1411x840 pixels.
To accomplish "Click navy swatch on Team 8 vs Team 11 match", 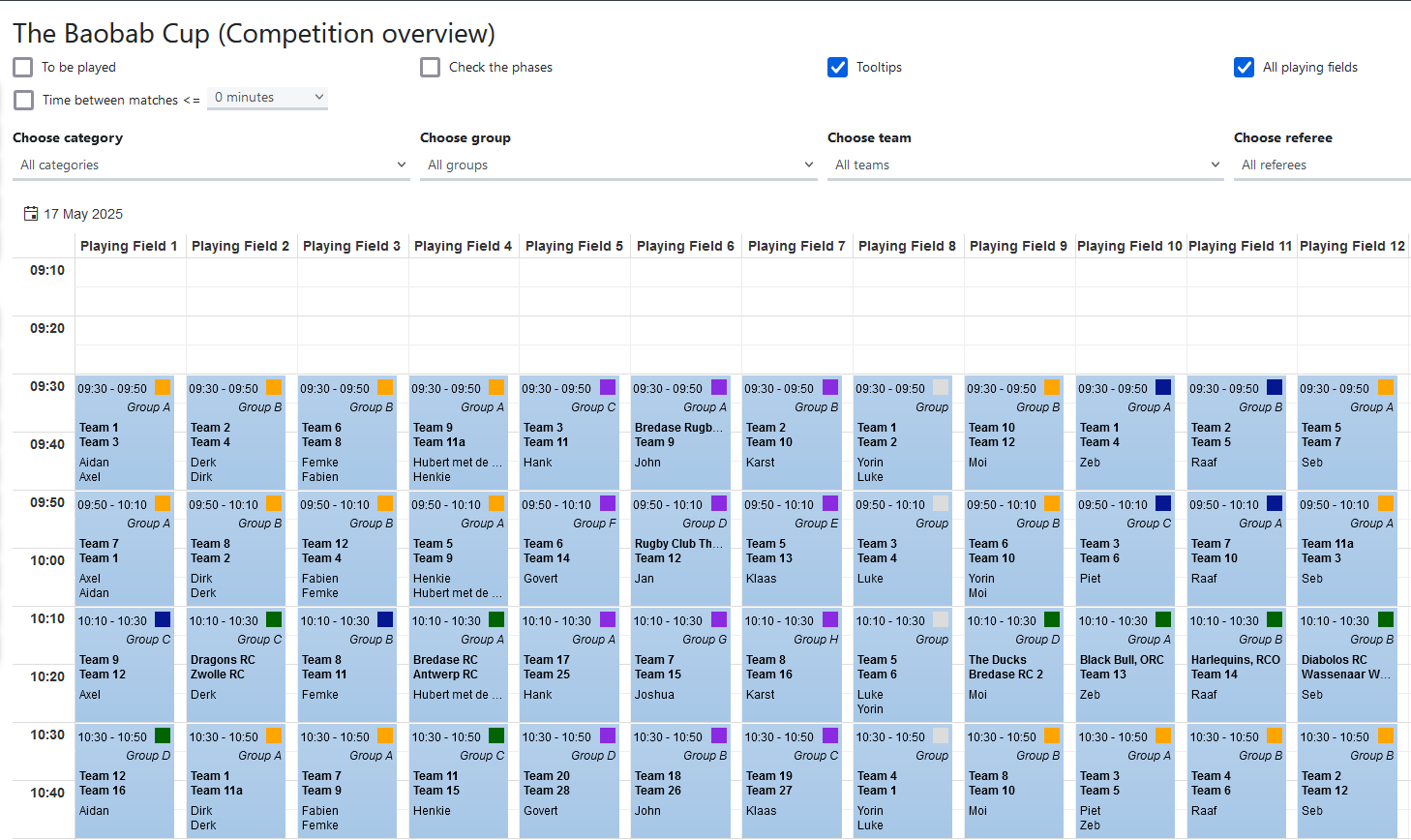I will (x=385, y=619).
